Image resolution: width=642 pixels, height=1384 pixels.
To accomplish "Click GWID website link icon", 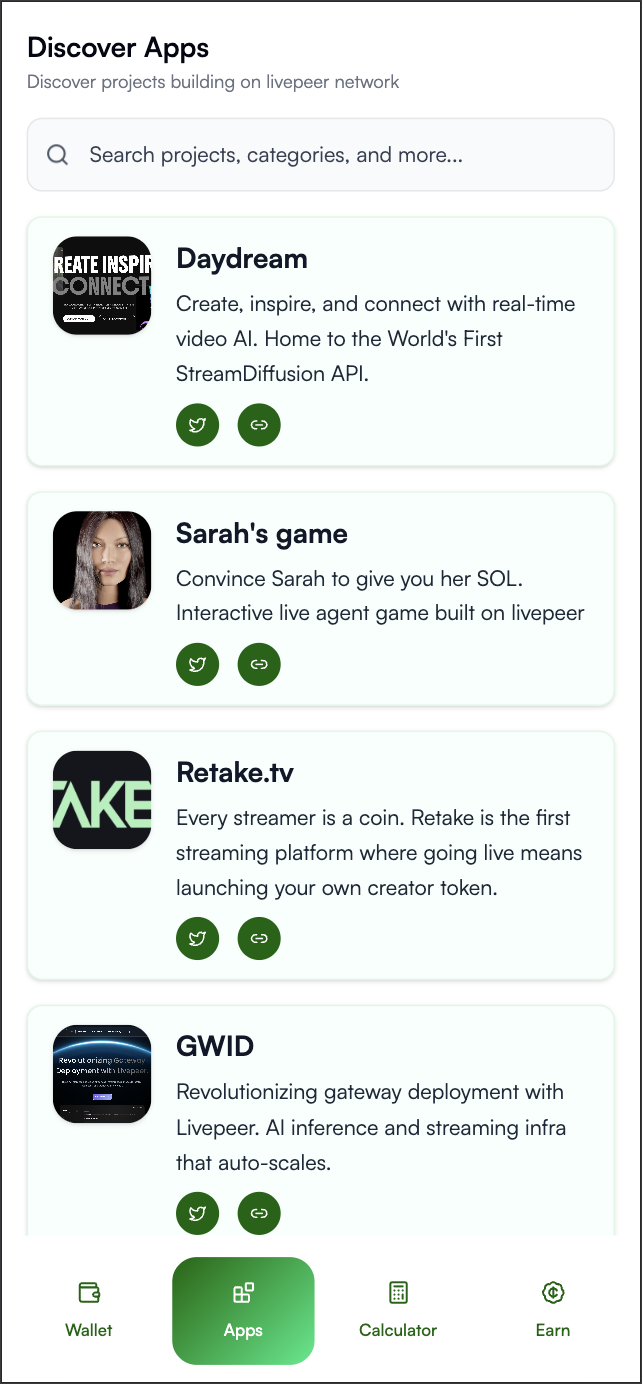I will click(259, 1213).
